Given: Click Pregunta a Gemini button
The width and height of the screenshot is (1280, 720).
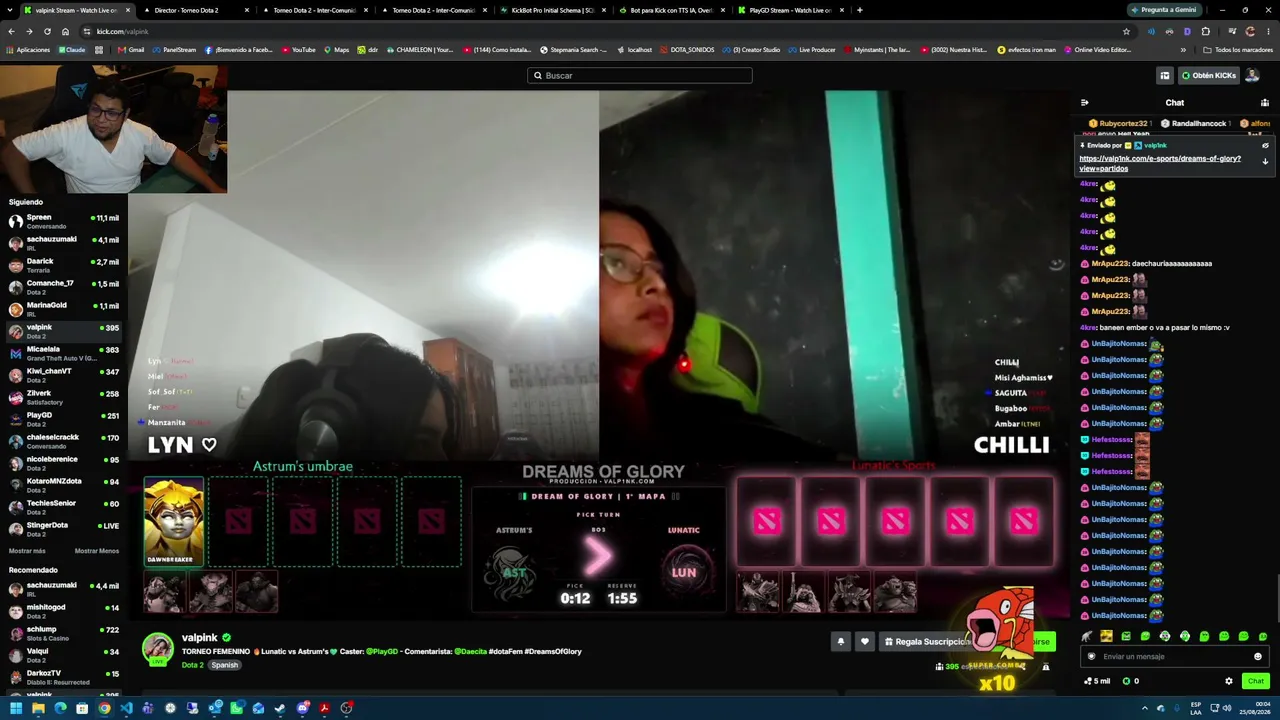Looking at the screenshot, I should 1163,10.
